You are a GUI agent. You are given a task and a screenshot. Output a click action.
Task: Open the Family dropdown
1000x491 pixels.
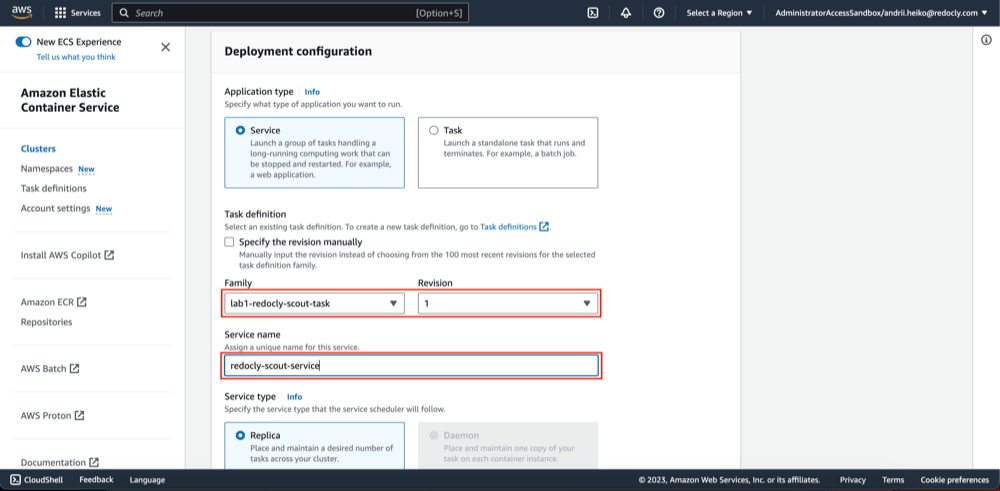[314, 304]
